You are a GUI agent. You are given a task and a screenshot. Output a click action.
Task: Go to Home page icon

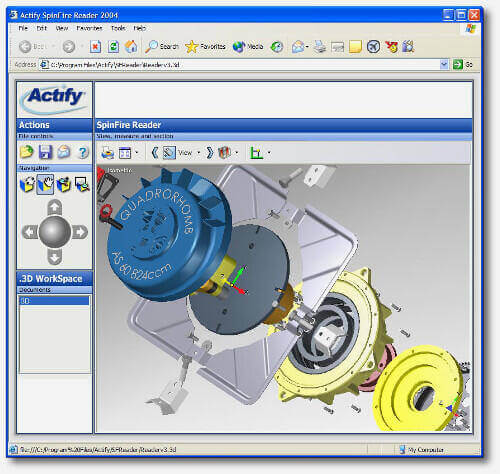(x=131, y=47)
